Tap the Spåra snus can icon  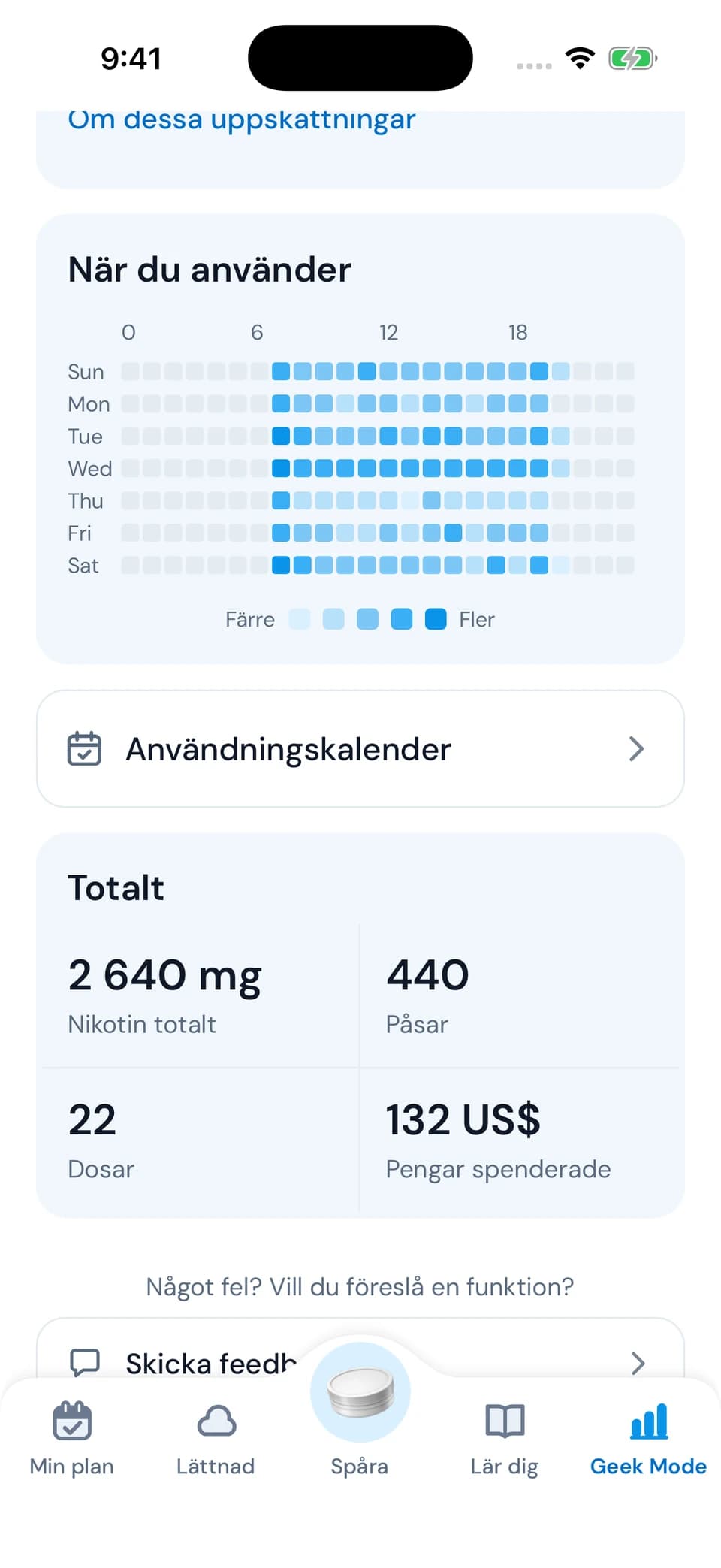(x=360, y=1392)
